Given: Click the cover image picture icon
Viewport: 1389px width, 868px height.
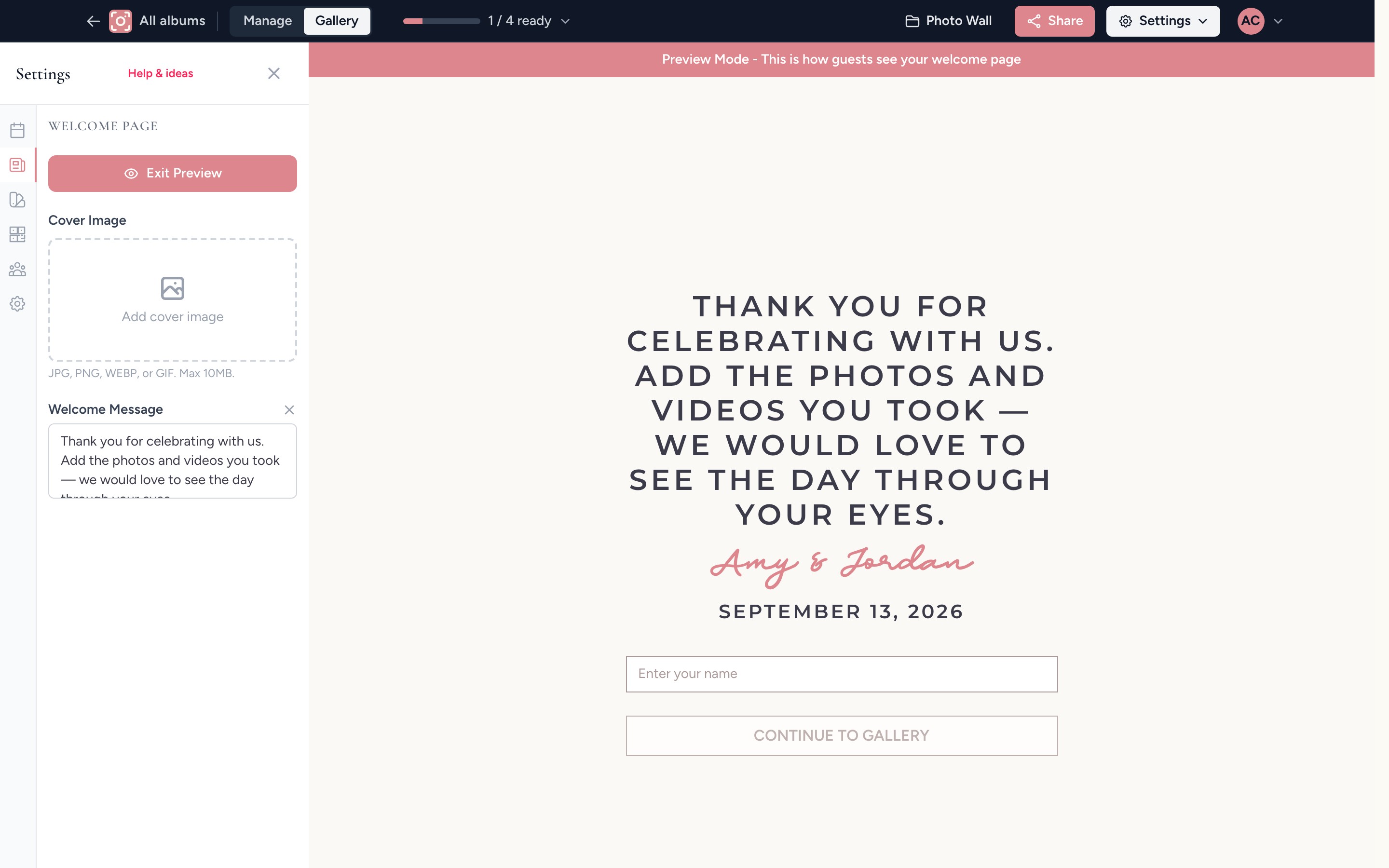Looking at the screenshot, I should [172, 288].
